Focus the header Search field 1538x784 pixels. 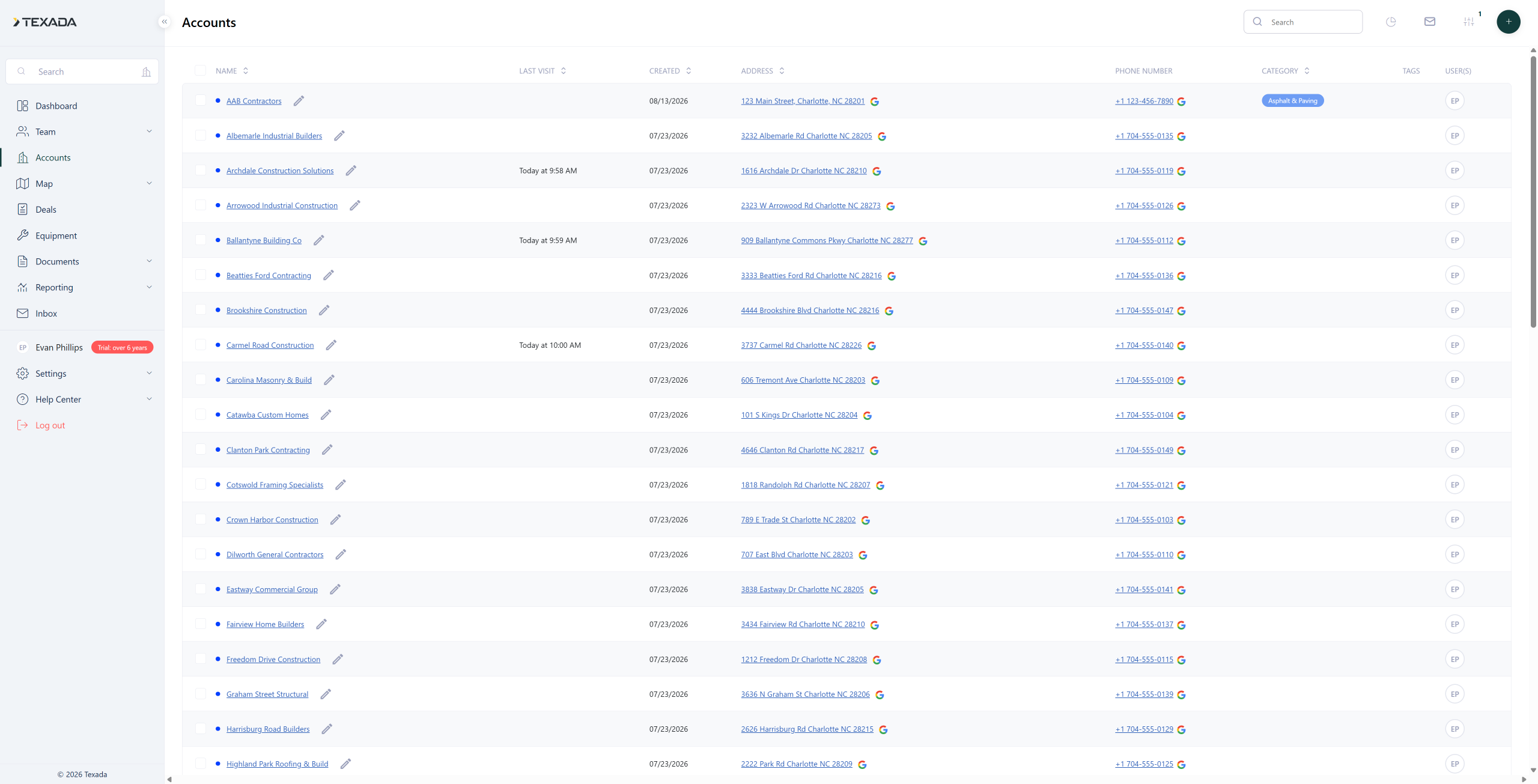tap(1302, 22)
